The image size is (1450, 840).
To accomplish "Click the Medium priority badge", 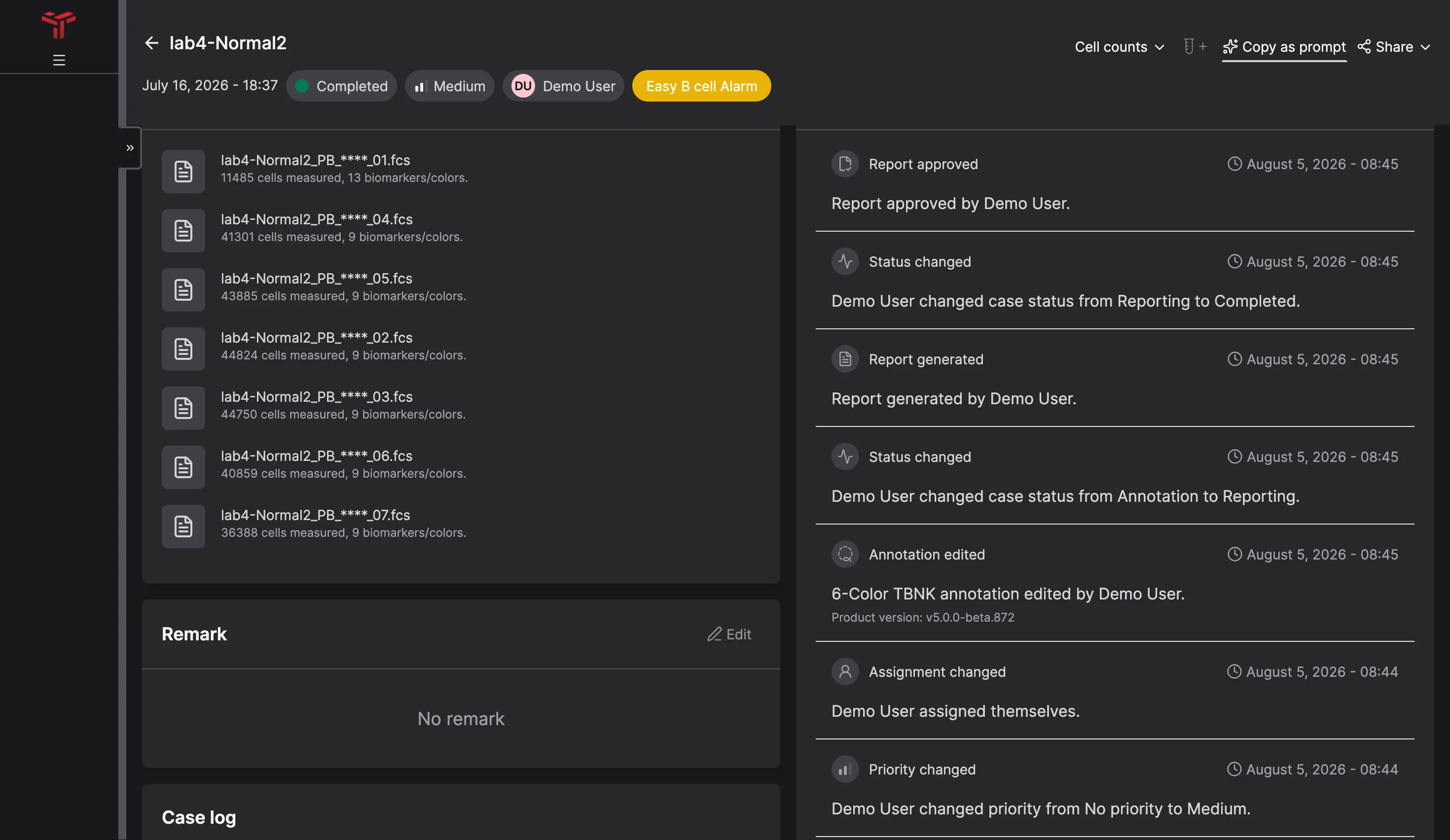I will pyautogui.click(x=449, y=86).
